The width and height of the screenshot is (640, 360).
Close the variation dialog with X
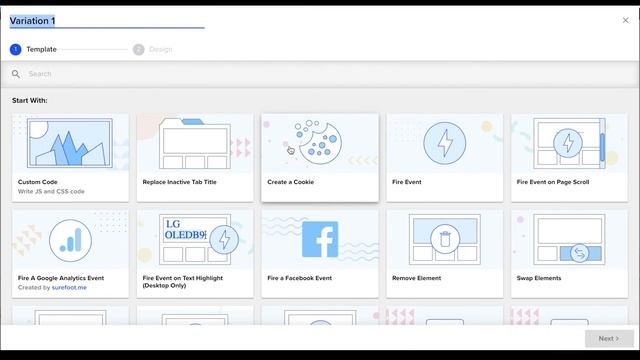(x=625, y=20)
